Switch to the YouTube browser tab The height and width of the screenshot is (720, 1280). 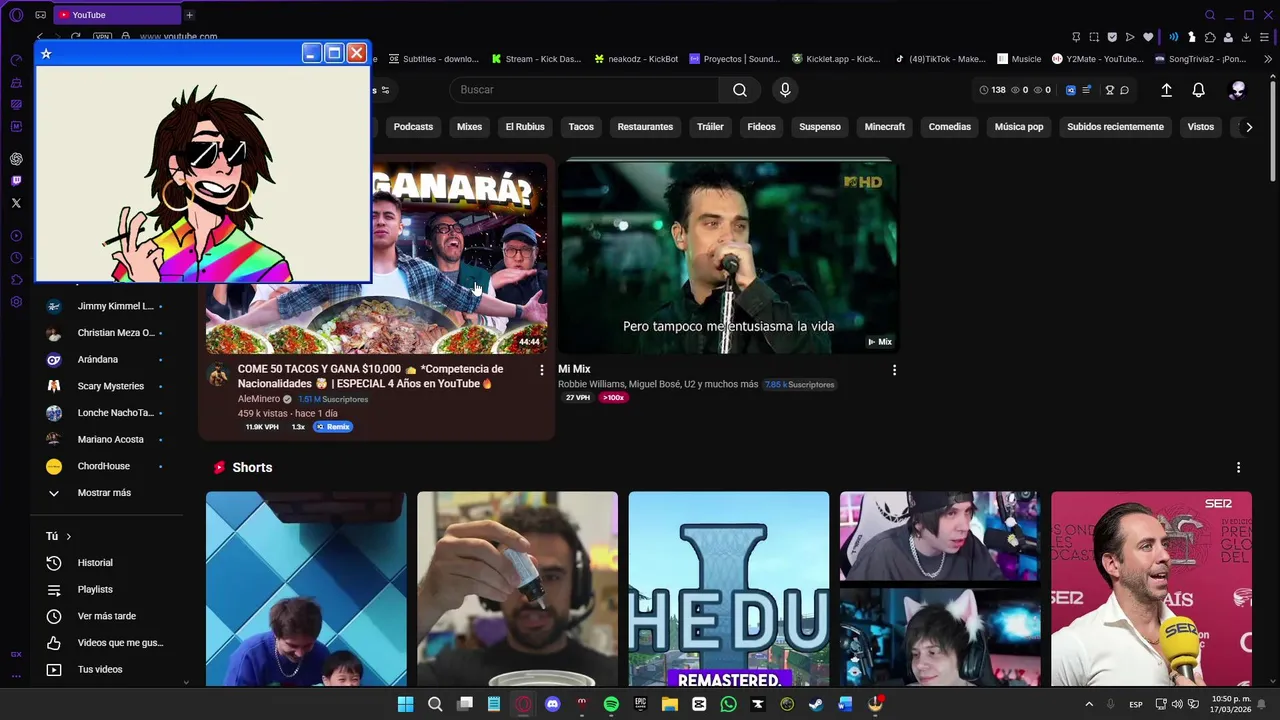coord(118,15)
